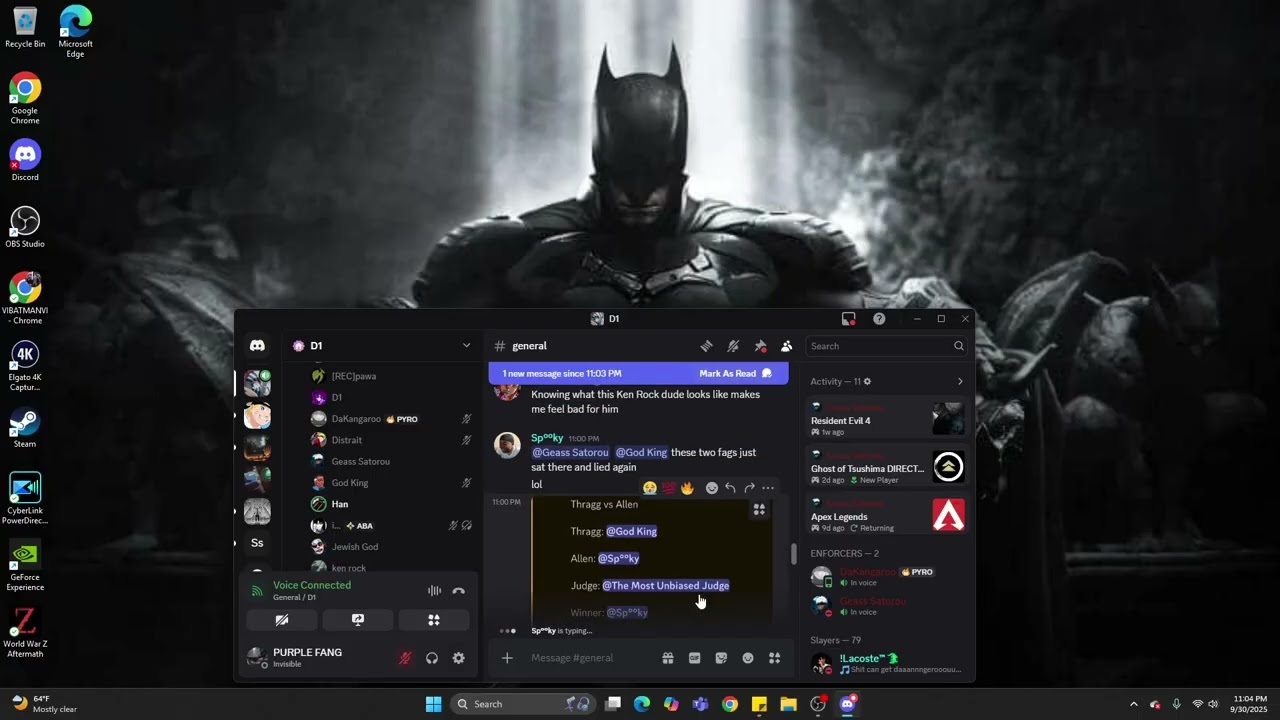The width and height of the screenshot is (1280, 720).
Task: Open user settings gear icon
Action: pyautogui.click(x=458, y=658)
